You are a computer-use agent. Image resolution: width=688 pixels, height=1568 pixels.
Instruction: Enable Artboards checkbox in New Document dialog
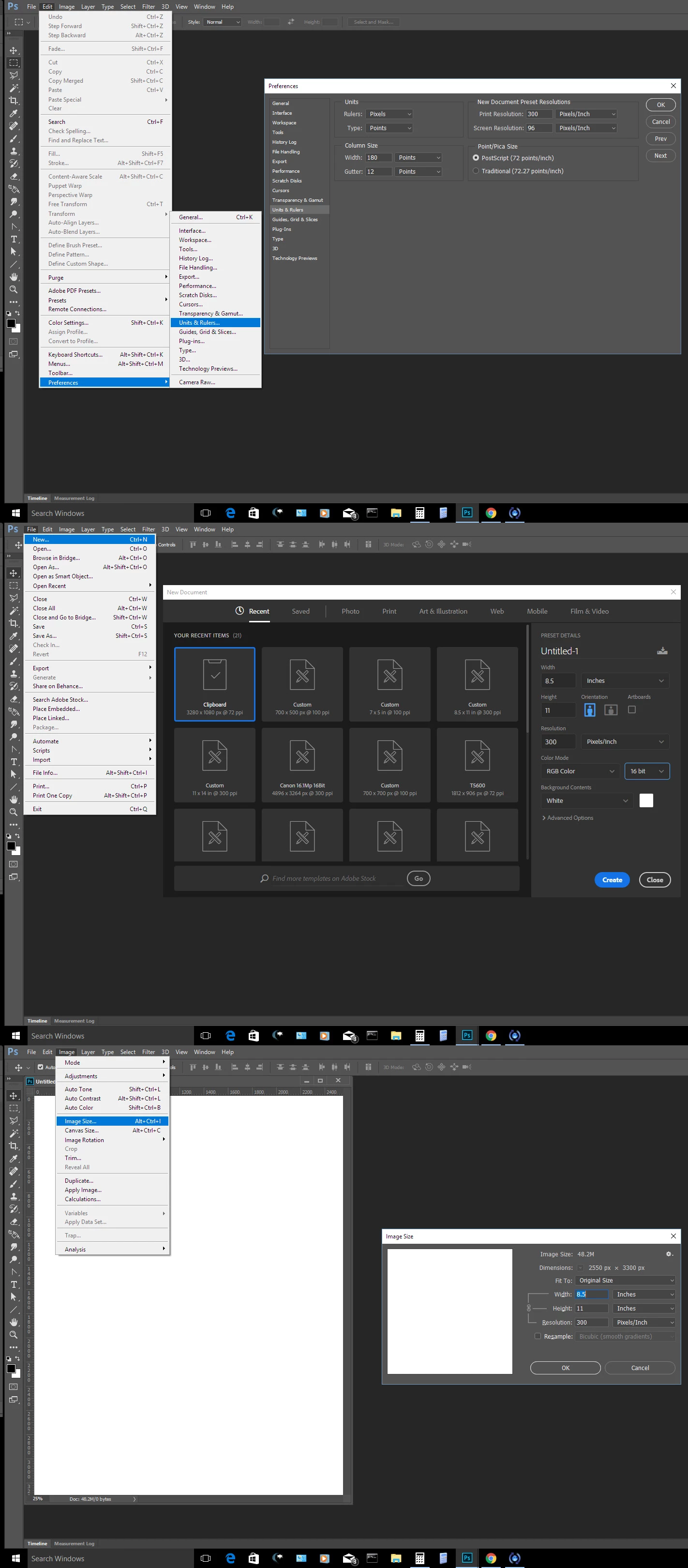[632, 710]
